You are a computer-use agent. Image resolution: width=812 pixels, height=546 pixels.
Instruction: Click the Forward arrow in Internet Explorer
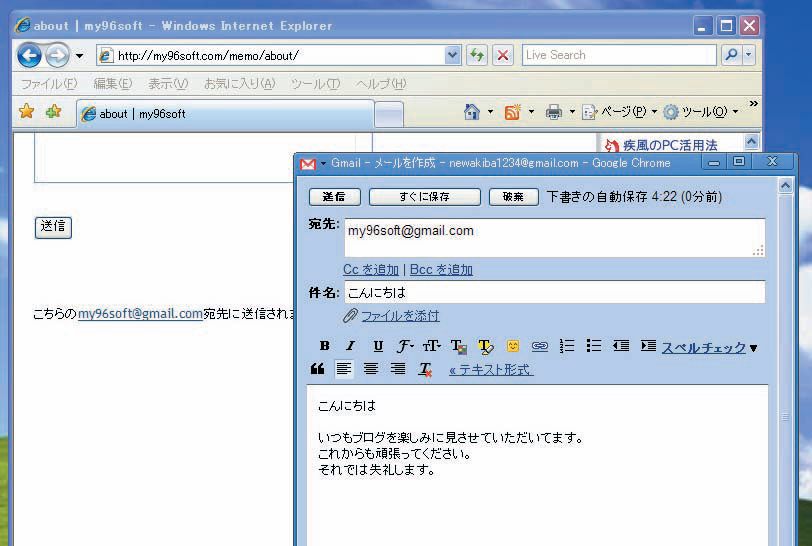57,55
